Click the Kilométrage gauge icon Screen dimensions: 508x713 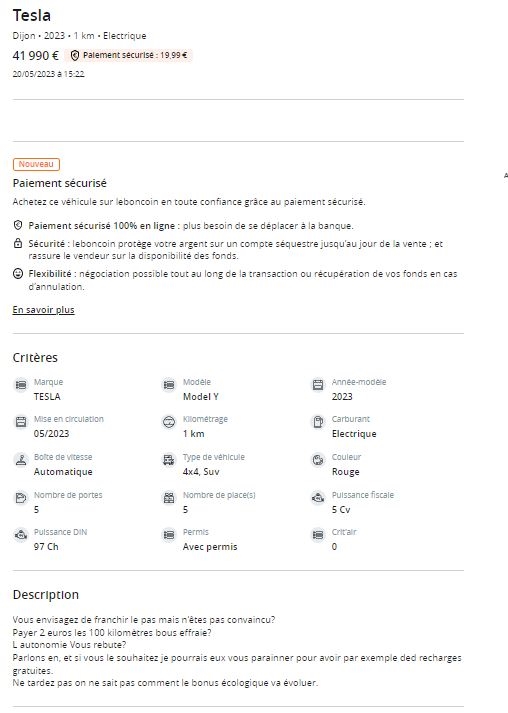point(169,422)
